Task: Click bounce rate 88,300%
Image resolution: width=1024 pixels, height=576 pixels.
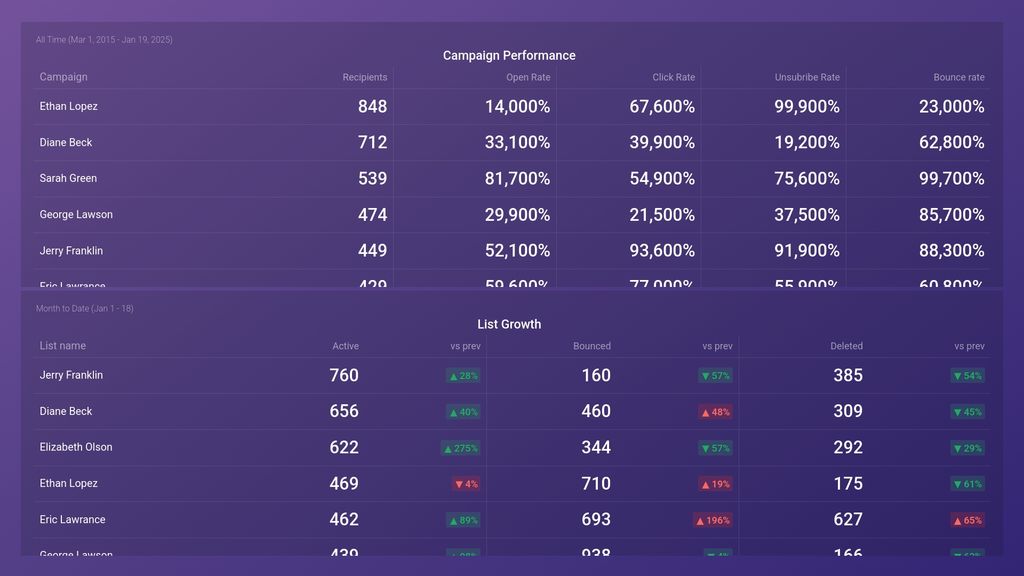Action: pos(952,250)
